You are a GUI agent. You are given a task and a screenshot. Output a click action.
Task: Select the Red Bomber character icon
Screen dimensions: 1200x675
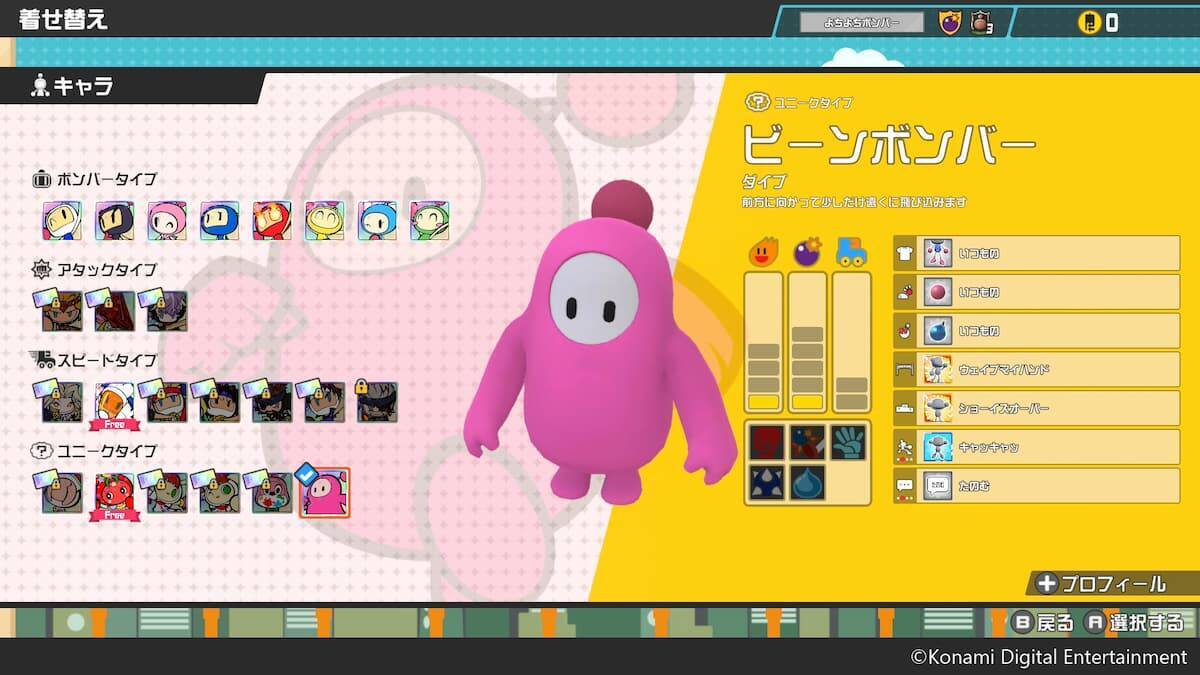pos(272,220)
